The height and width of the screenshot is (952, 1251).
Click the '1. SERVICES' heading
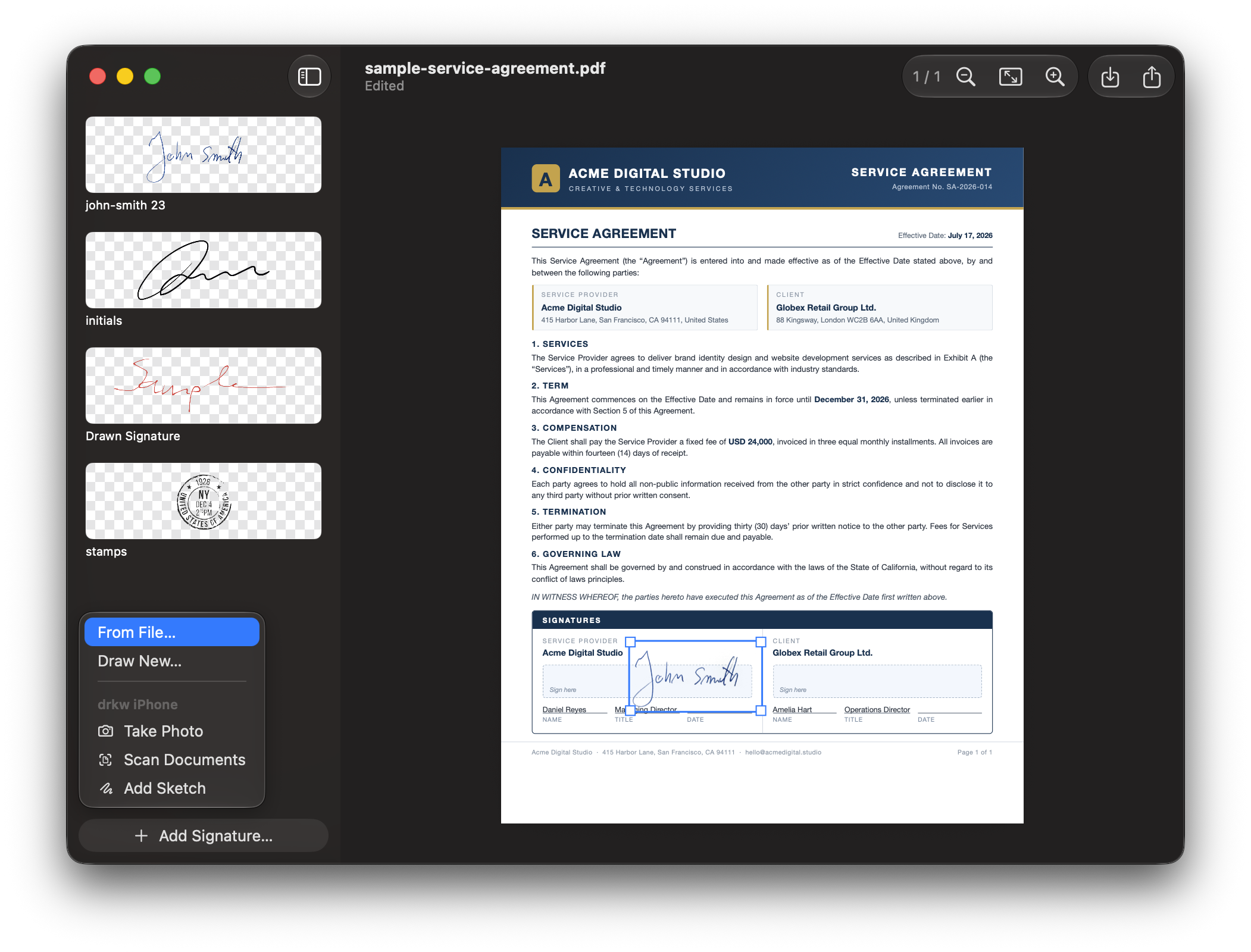(560, 344)
